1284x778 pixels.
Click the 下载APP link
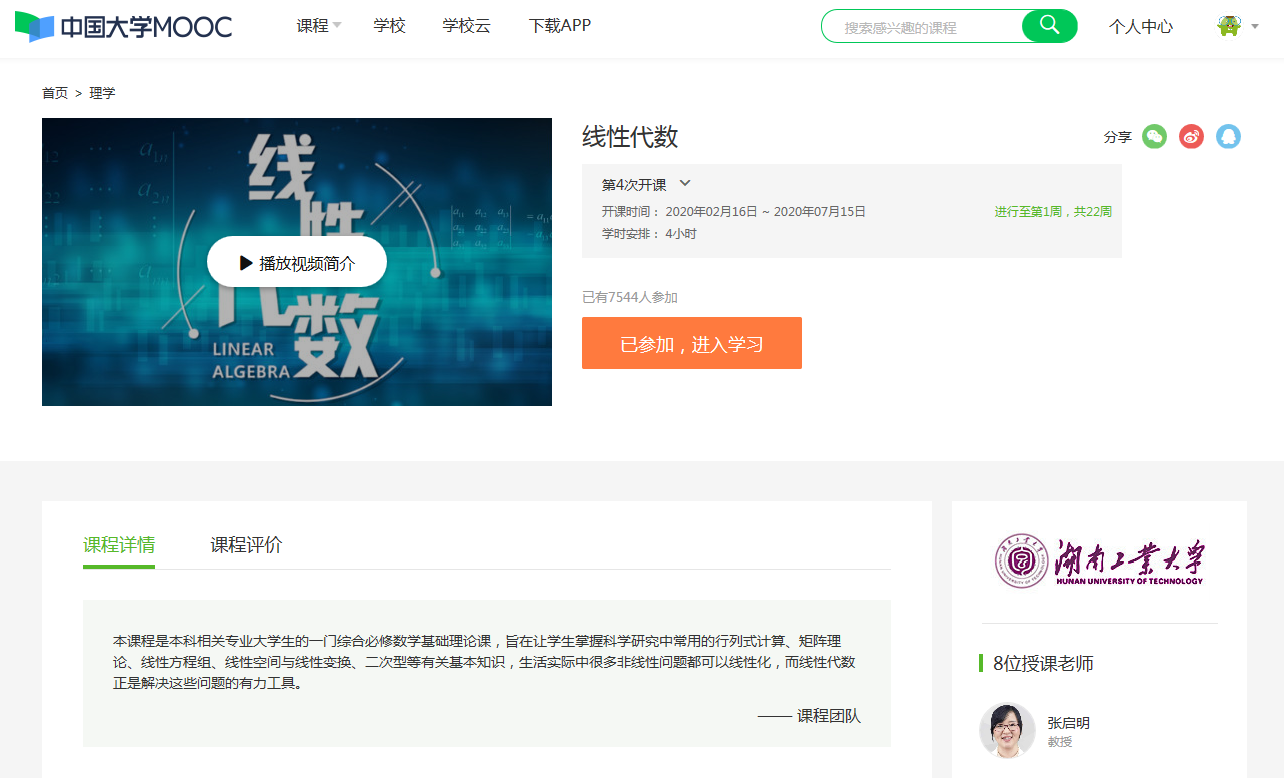(559, 26)
